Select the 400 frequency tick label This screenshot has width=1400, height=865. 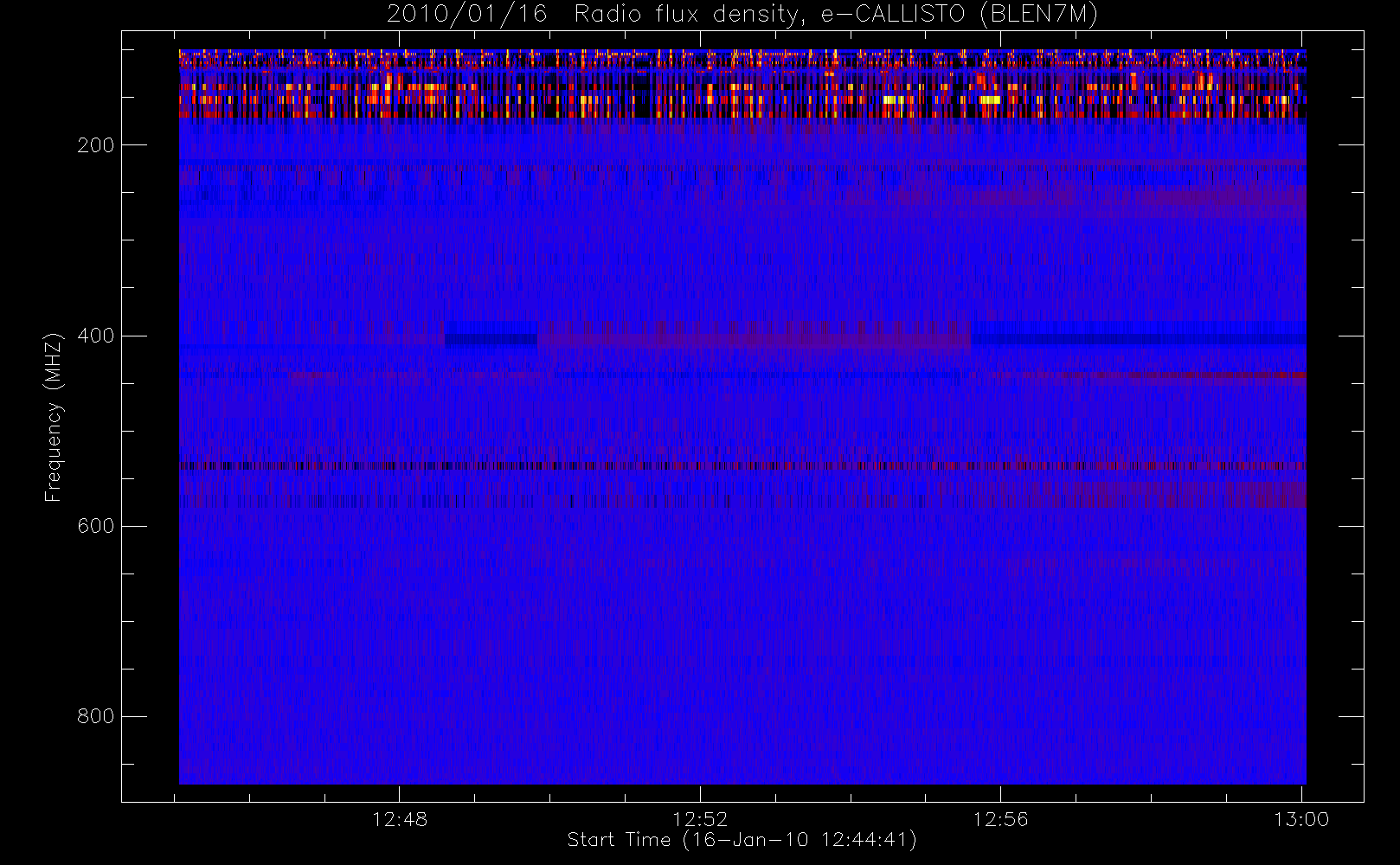96,336
